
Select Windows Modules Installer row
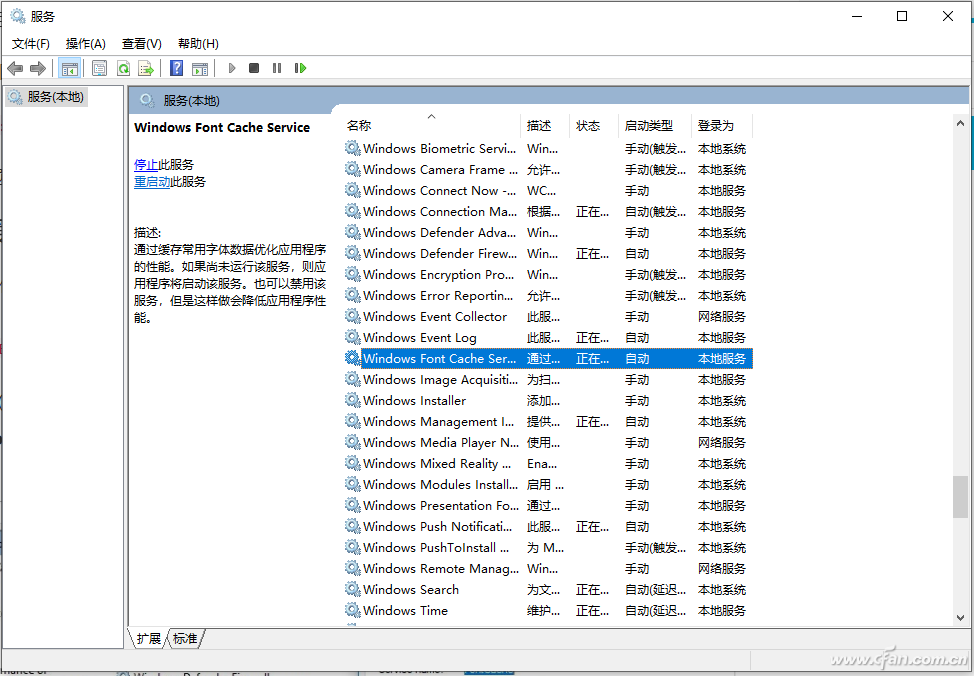(x=548, y=484)
